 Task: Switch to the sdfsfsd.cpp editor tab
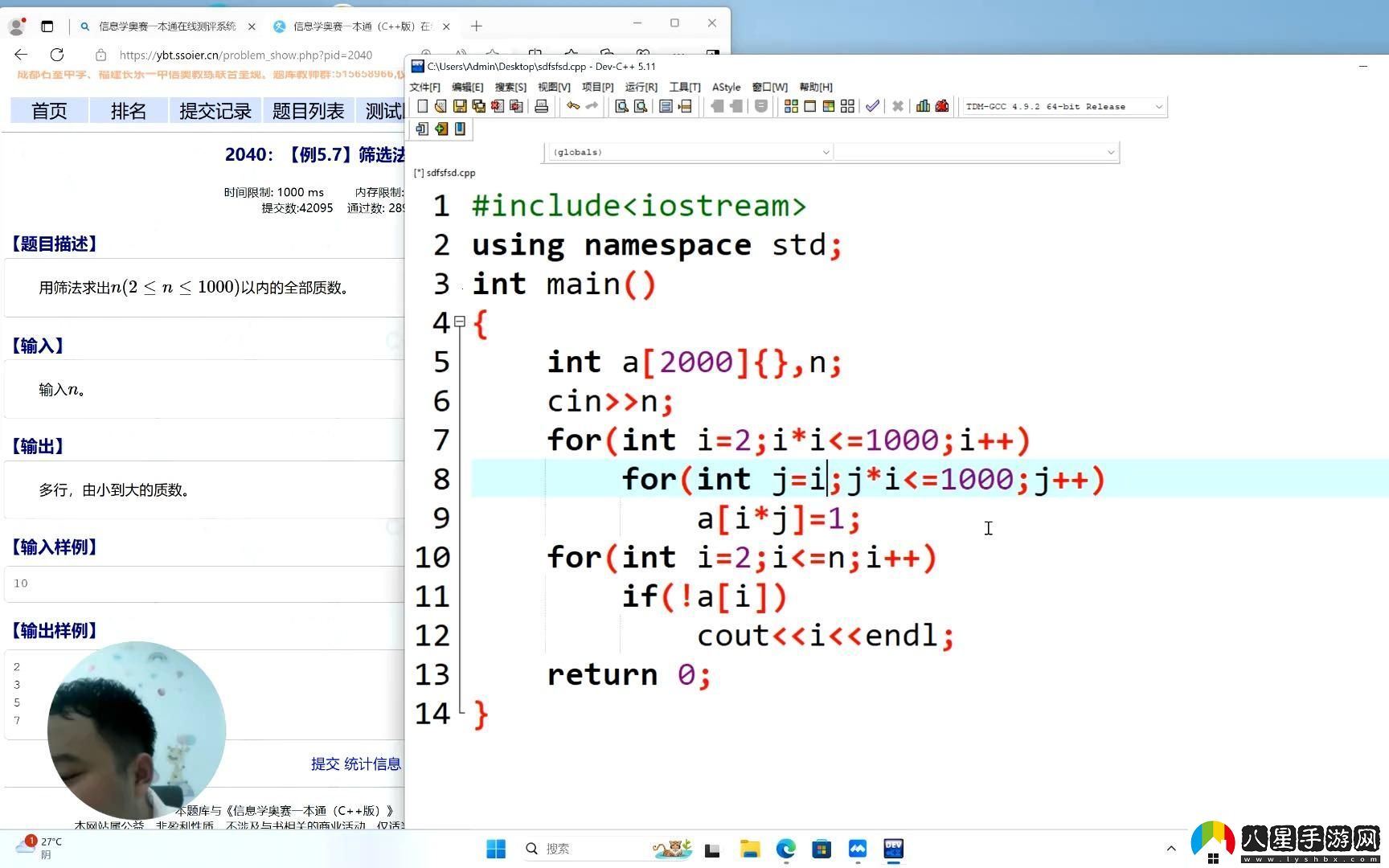(445, 173)
